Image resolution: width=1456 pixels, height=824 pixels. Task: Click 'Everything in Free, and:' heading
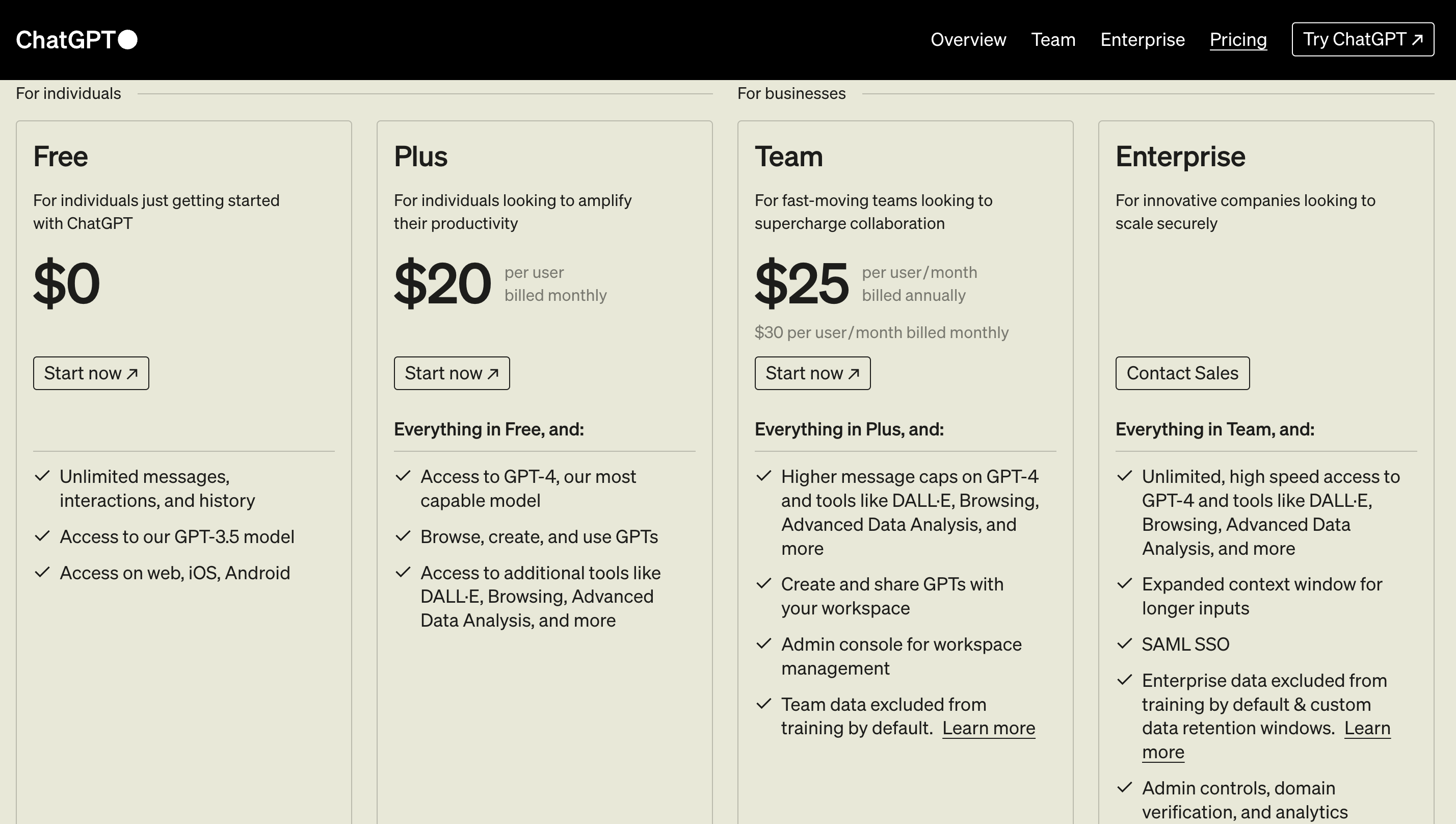[489, 429]
